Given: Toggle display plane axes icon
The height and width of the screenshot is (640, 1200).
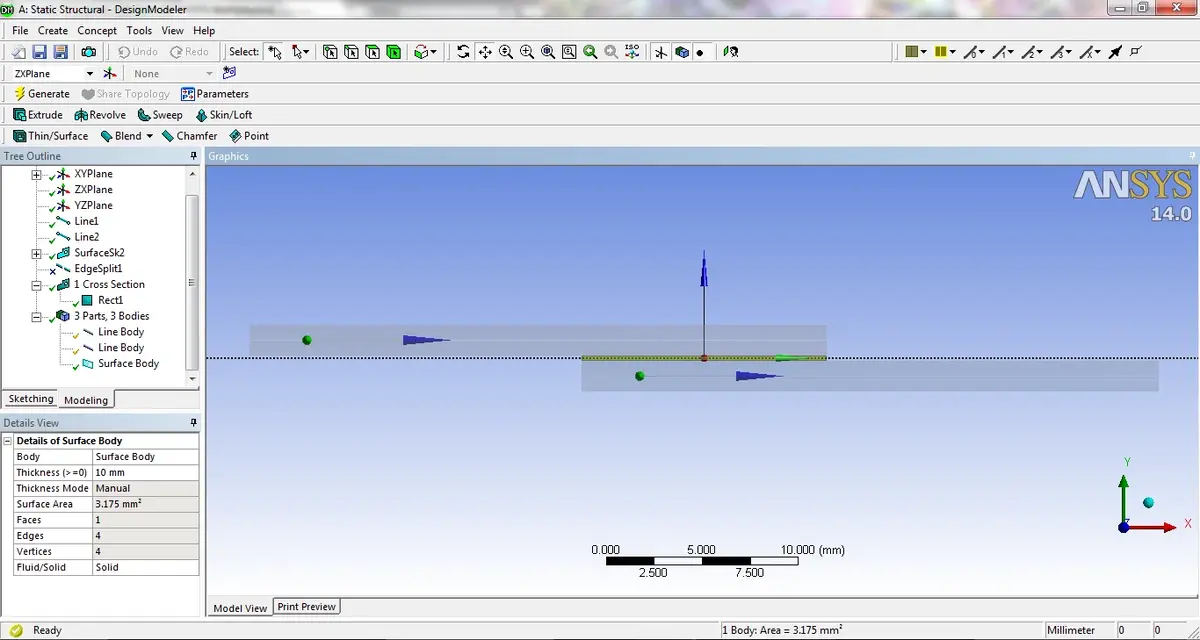Looking at the screenshot, I should pyautogui.click(x=661, y=52).
